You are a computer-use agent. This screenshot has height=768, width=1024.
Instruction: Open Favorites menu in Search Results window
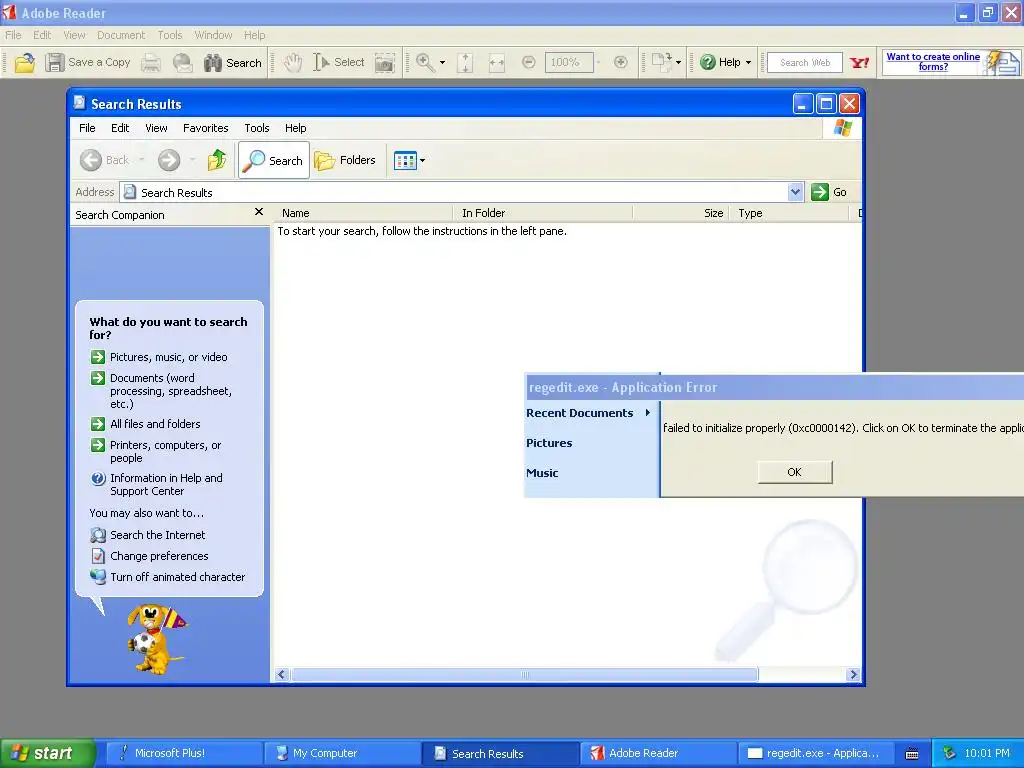pyautogui.click(x=206, y=128)
